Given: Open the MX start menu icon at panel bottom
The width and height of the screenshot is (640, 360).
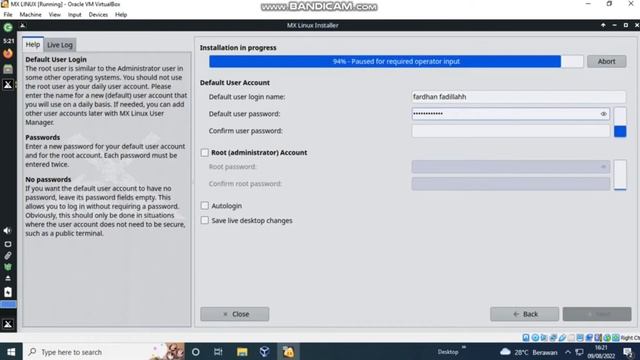Looking at the screenshot, I should pos(8,324).
